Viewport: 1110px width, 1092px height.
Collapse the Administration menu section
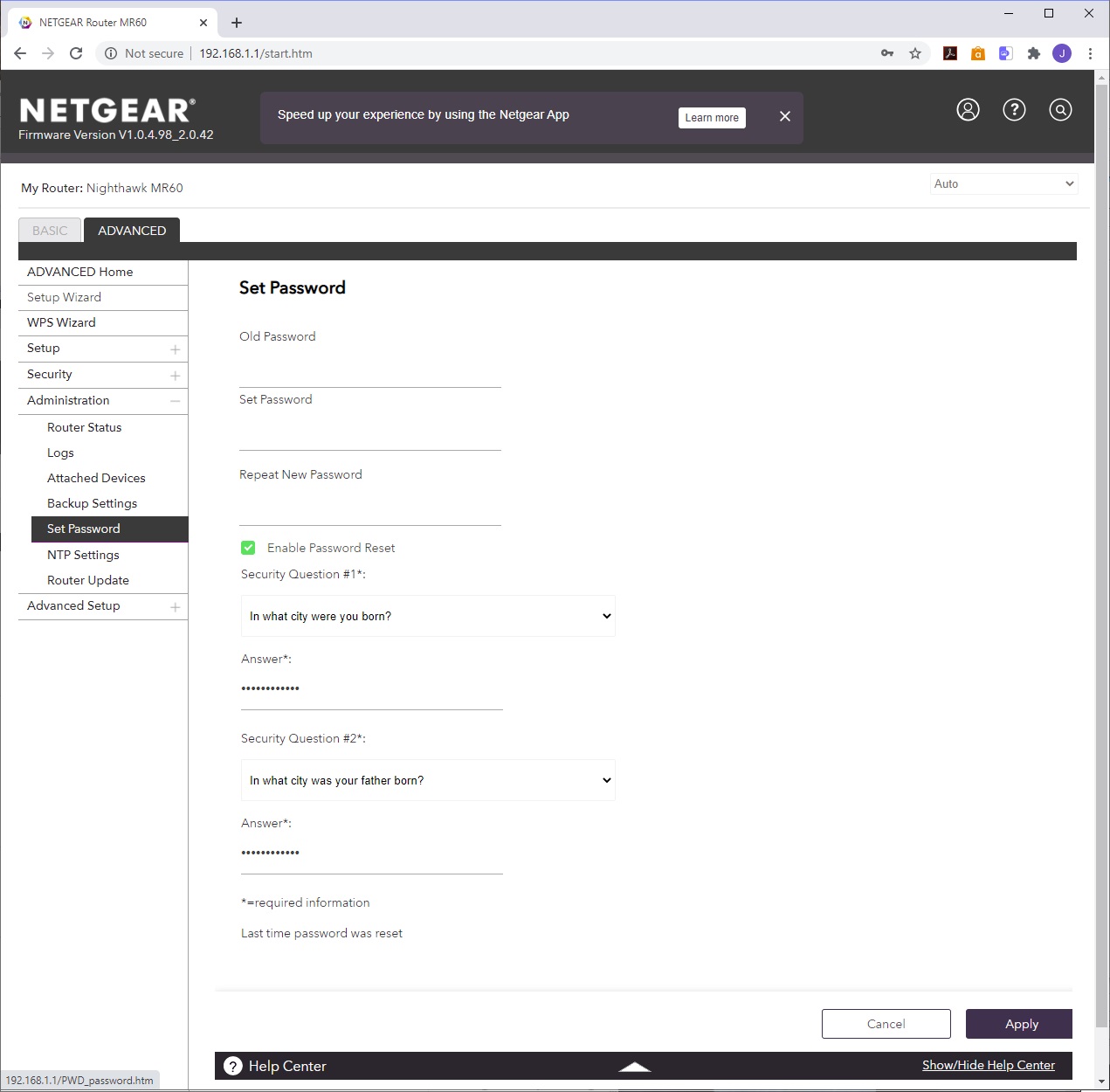[x=175, y=401]
